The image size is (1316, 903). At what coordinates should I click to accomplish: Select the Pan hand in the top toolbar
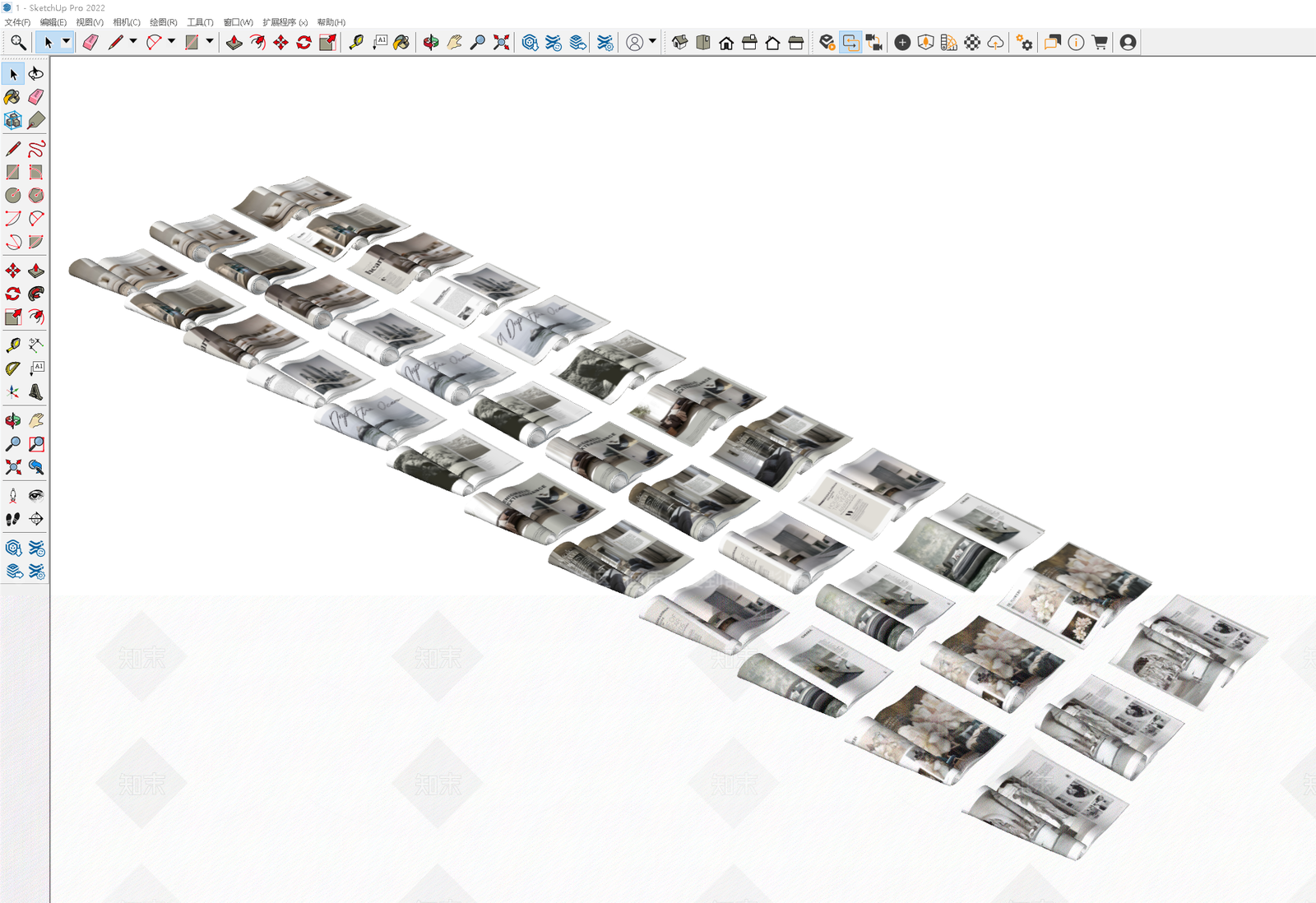(454, 43)
